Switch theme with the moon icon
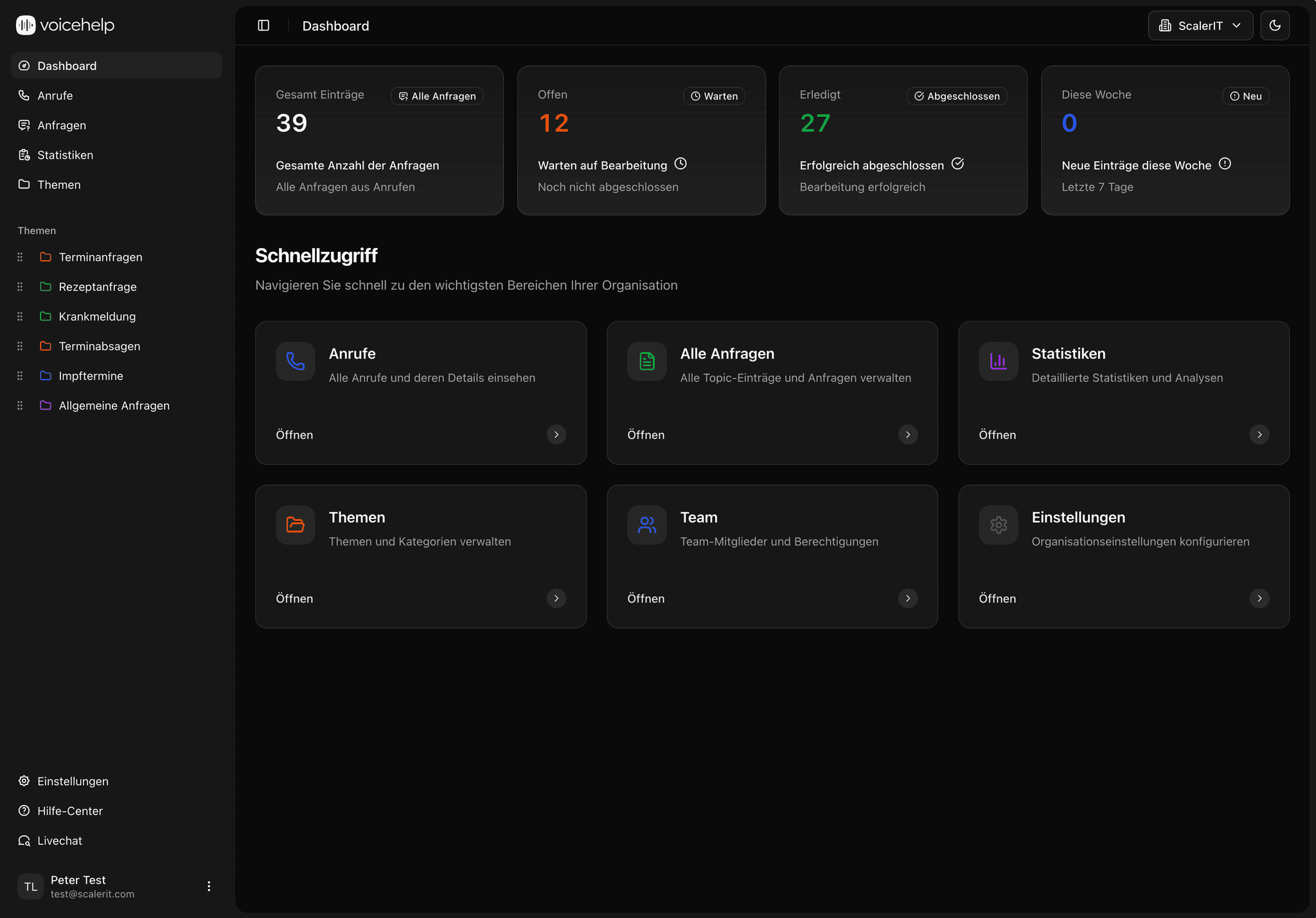 [1275, 26]
